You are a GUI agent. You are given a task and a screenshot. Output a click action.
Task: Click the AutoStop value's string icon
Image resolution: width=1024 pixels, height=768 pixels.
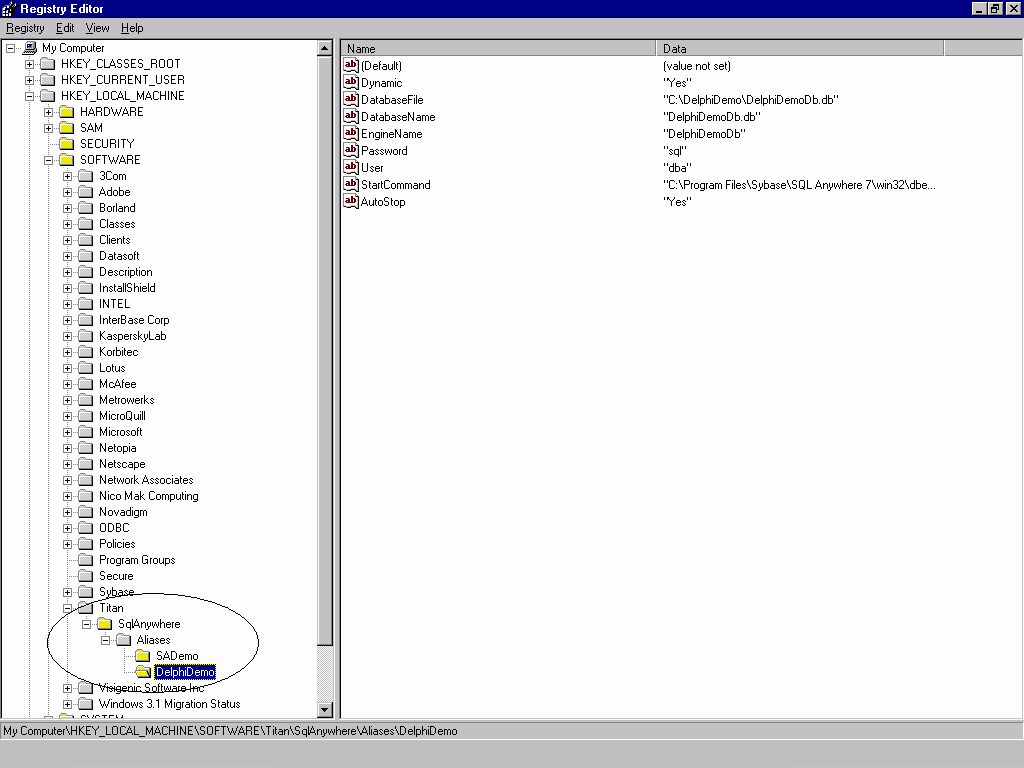click(x=351, y=202)
